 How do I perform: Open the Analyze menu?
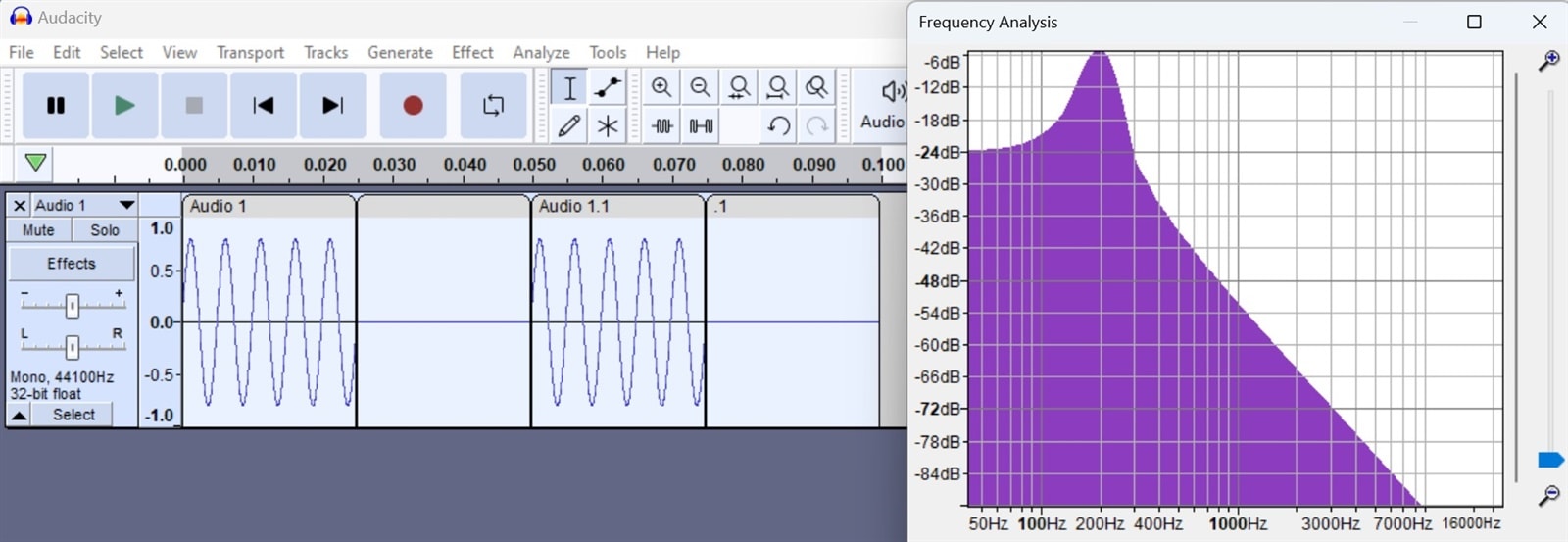click(x=541, y=52)
